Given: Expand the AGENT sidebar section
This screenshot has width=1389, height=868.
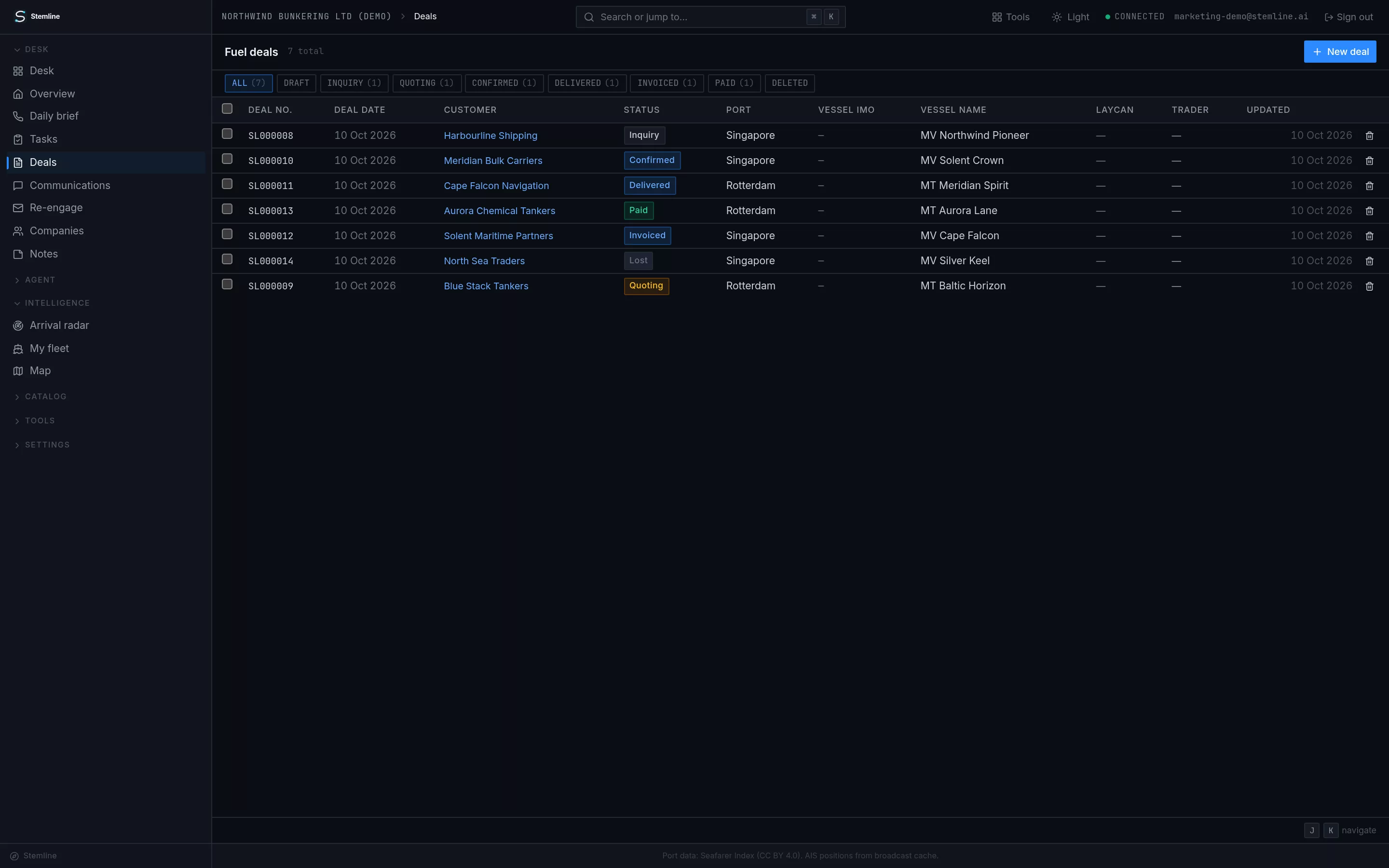Looking at the screenshot, I should coord(34,280).
